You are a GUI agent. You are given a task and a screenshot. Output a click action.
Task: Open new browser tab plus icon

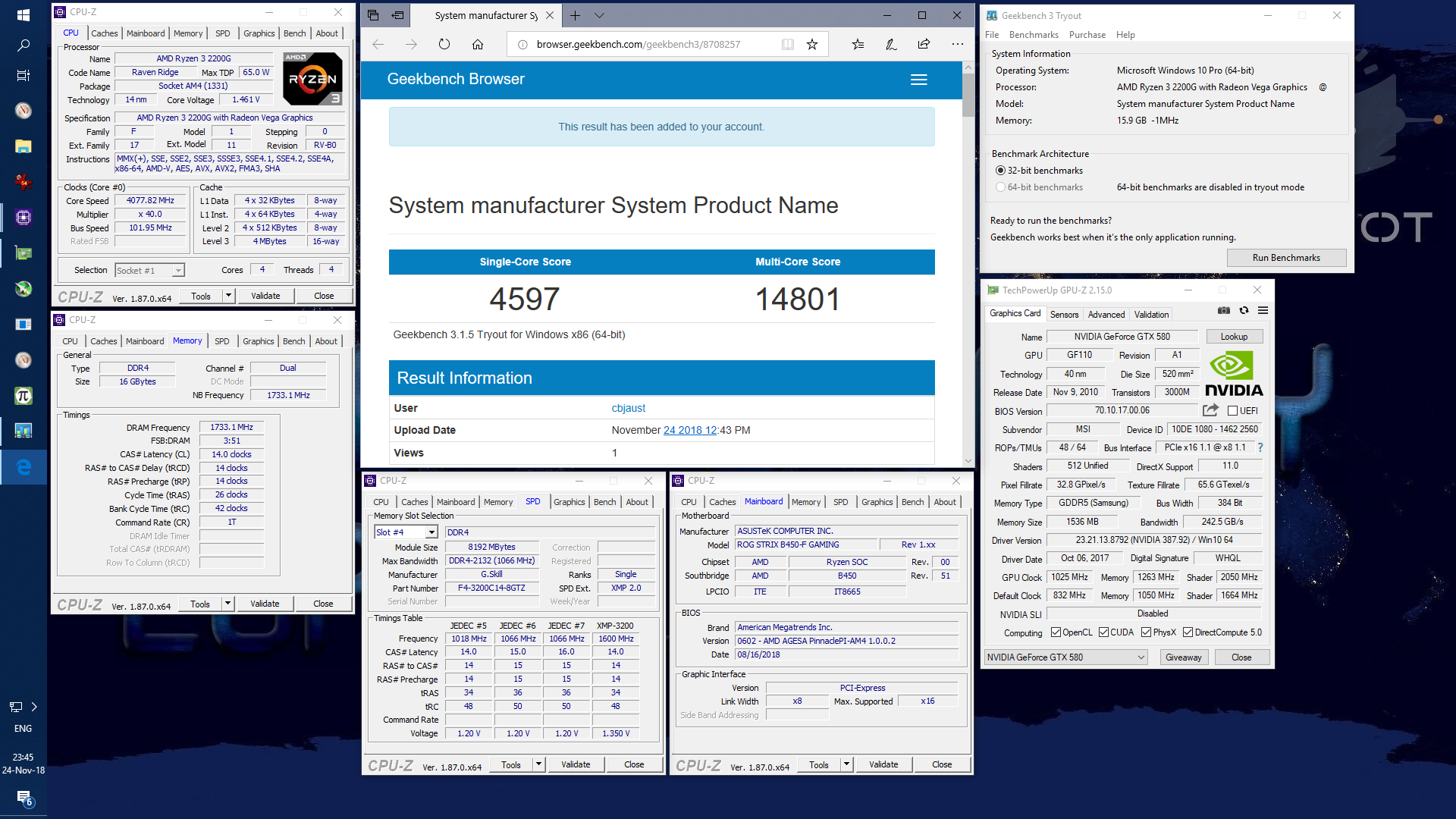tap(576, 15)
